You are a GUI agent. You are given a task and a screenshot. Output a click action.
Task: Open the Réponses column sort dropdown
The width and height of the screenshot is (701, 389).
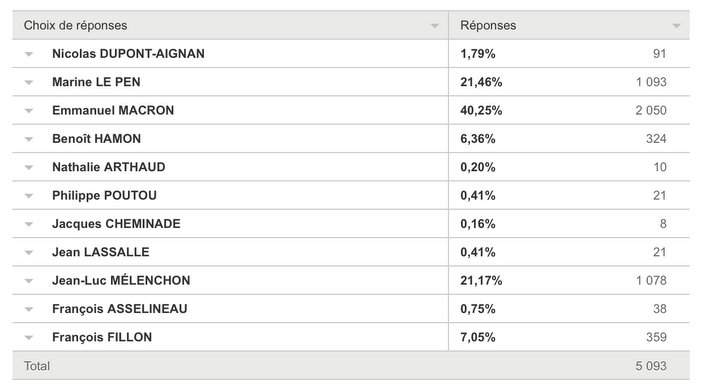(x=676, y=26)
